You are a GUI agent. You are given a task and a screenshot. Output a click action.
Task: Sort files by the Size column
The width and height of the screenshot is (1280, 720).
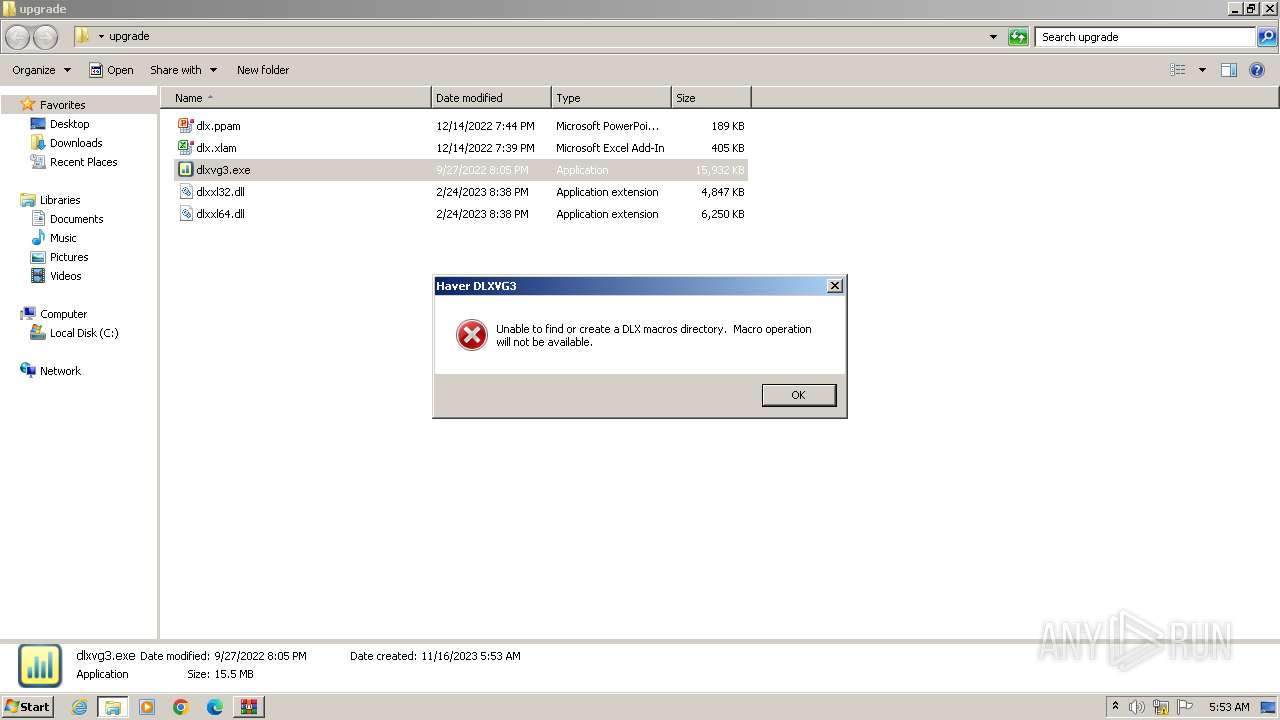[711, 98]
